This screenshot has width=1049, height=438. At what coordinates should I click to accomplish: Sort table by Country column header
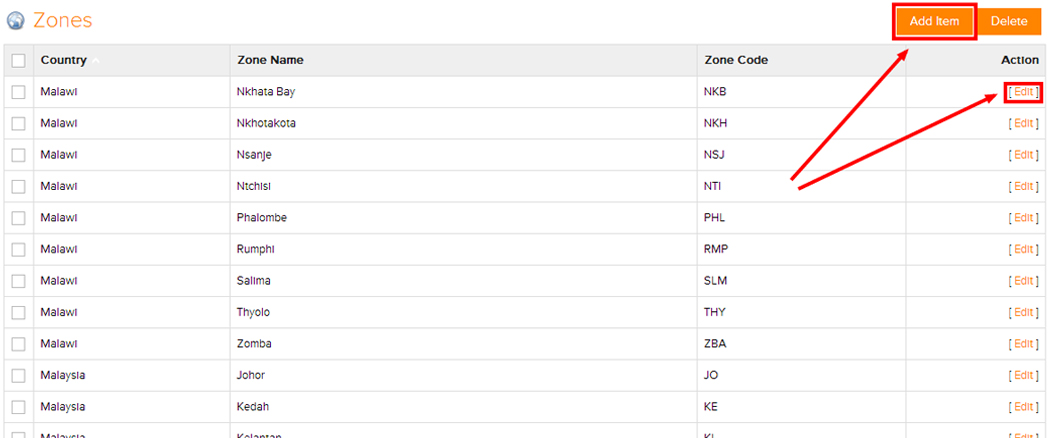pyautogui.click(x=64, y=60)
